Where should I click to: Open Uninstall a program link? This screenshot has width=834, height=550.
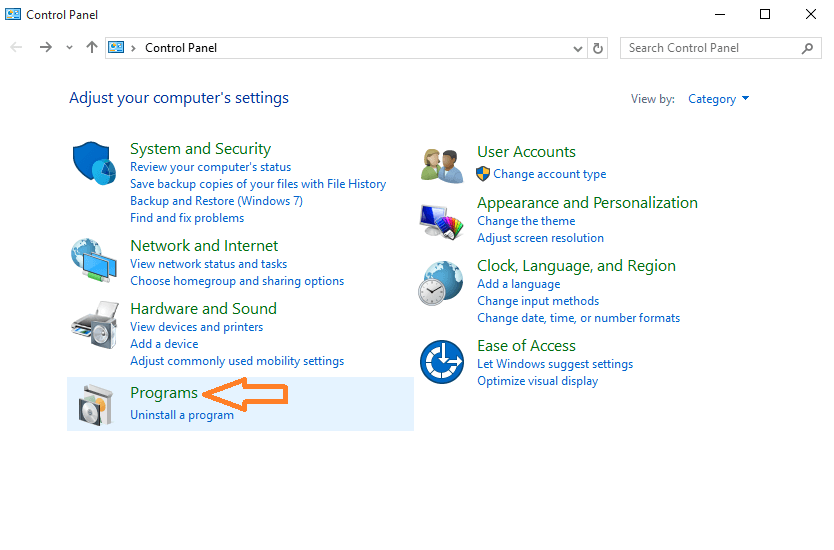(182, 415)
